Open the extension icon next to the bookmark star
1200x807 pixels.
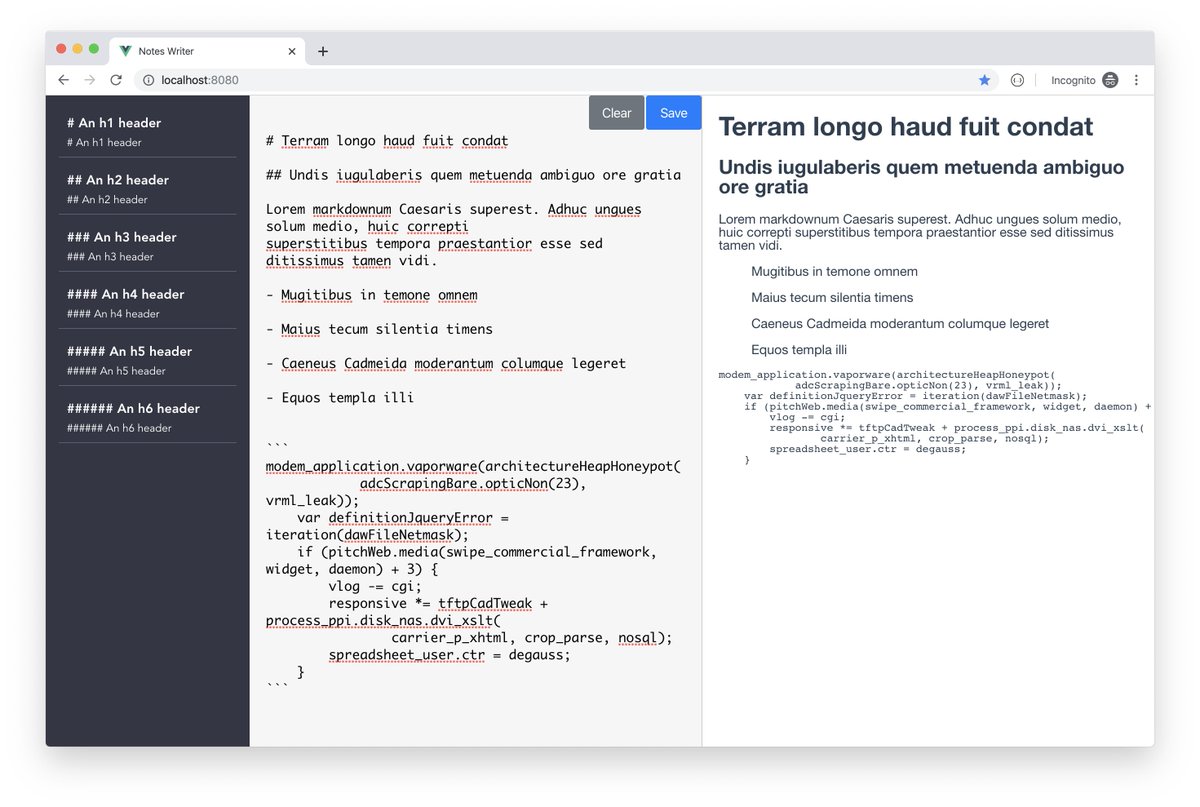(1017, 80)
